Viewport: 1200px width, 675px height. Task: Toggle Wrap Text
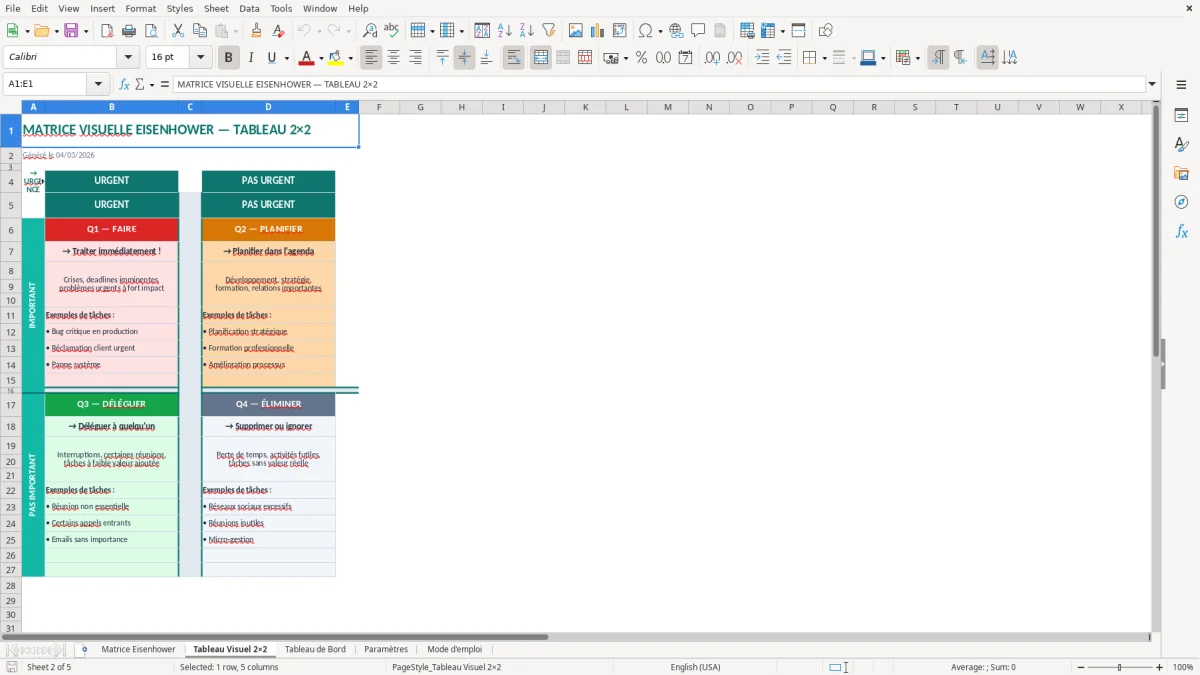pos(513,58)
